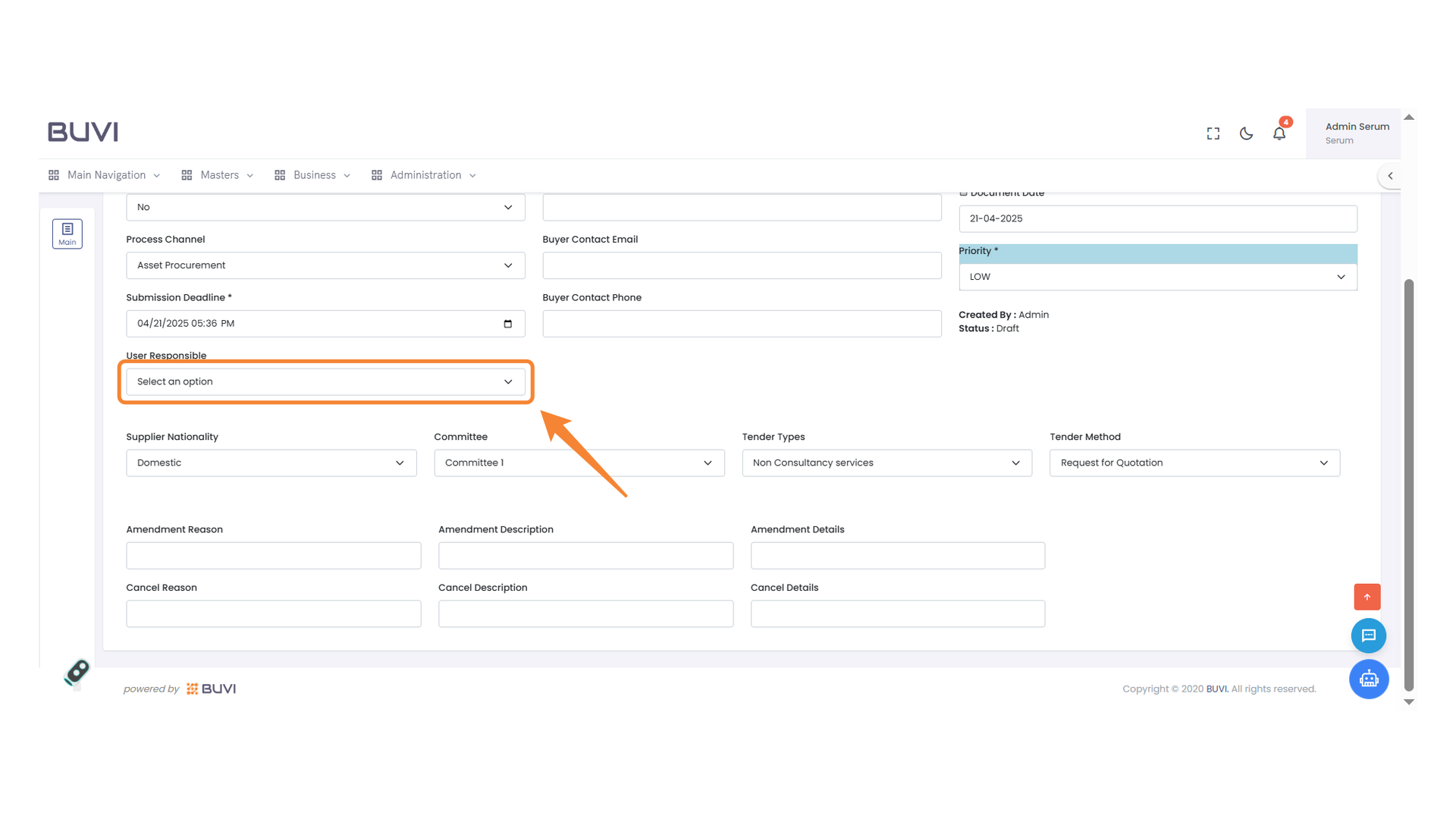
Task: Click the Buyer Contact Email field
Action: point(742,265)
